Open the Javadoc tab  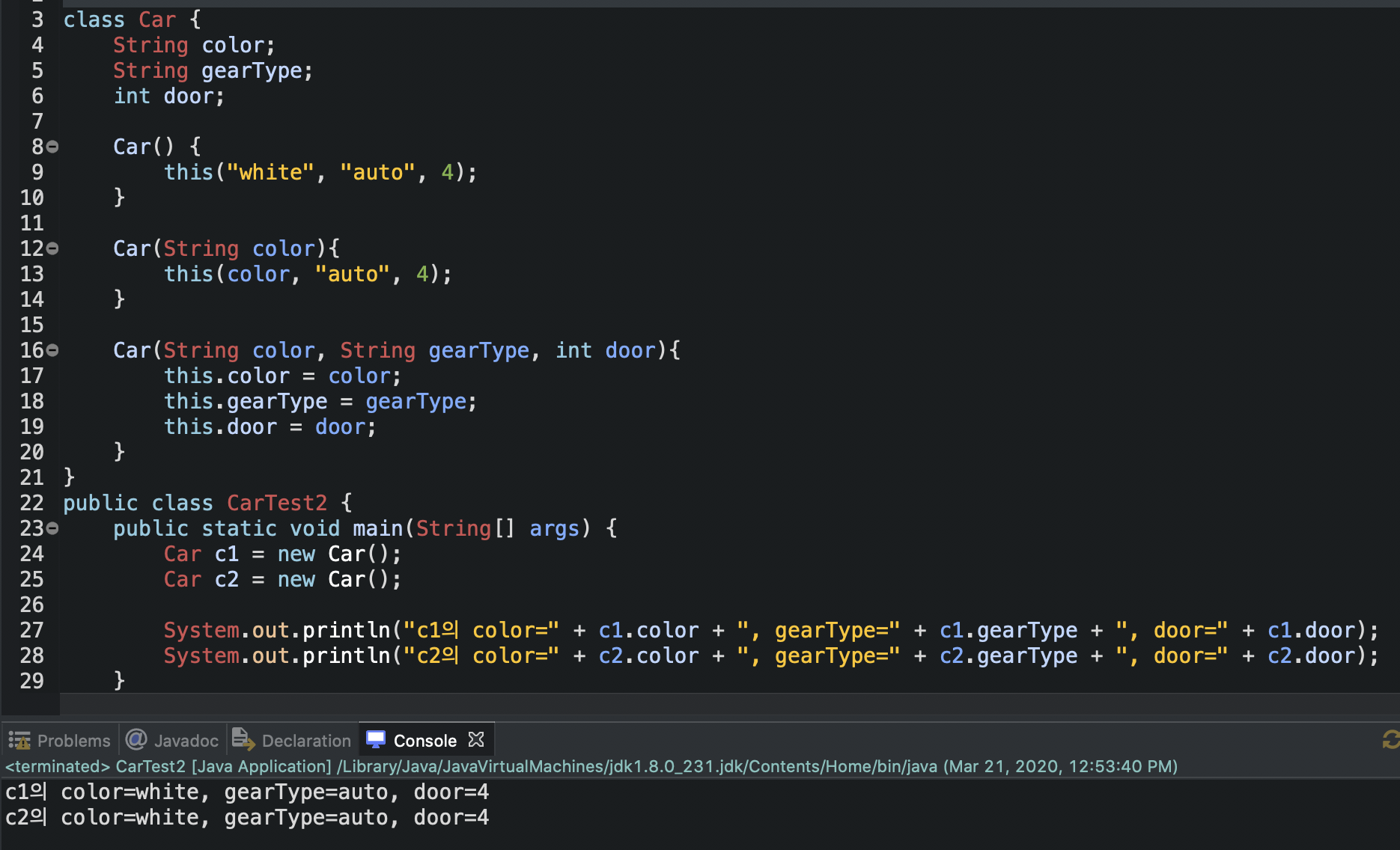(173, 741)
